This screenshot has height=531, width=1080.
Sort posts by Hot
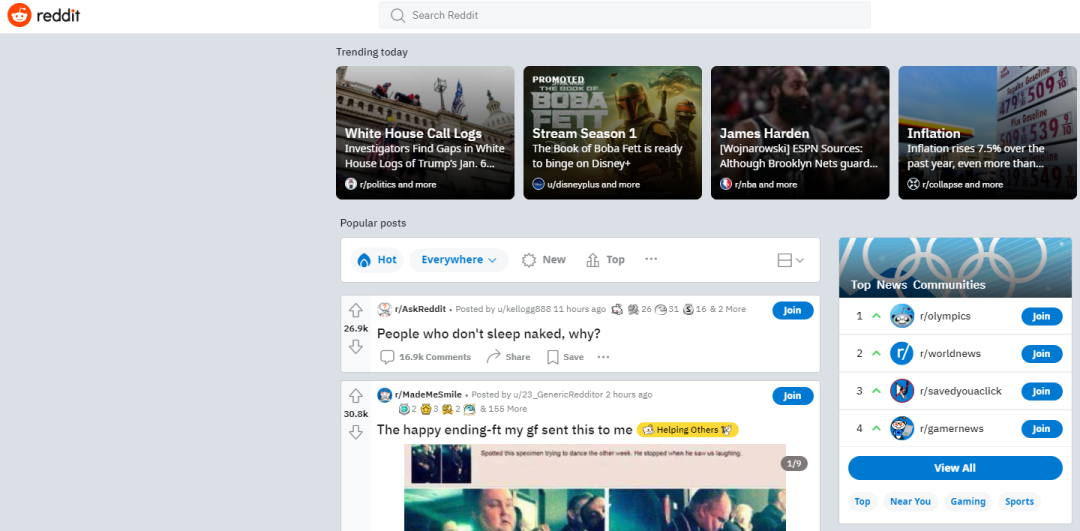377,260
